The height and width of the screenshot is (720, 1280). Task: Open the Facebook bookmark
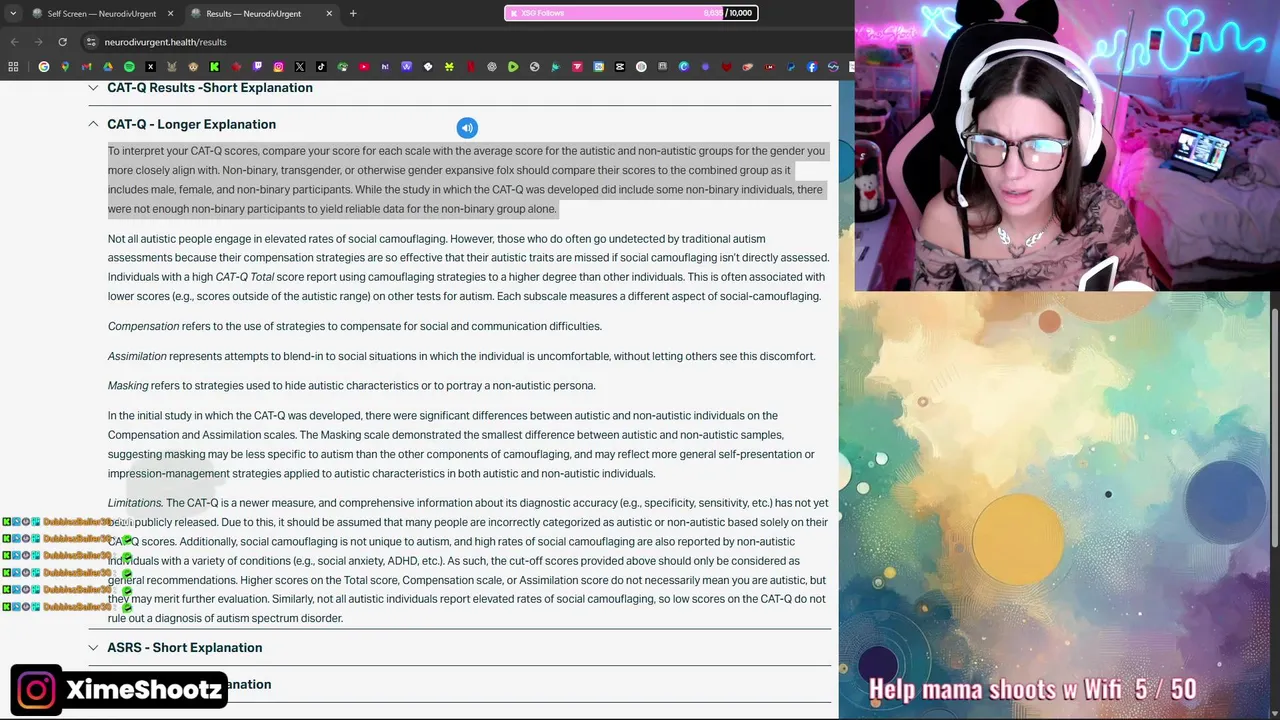pyautogui.click(x=812, y=67)
